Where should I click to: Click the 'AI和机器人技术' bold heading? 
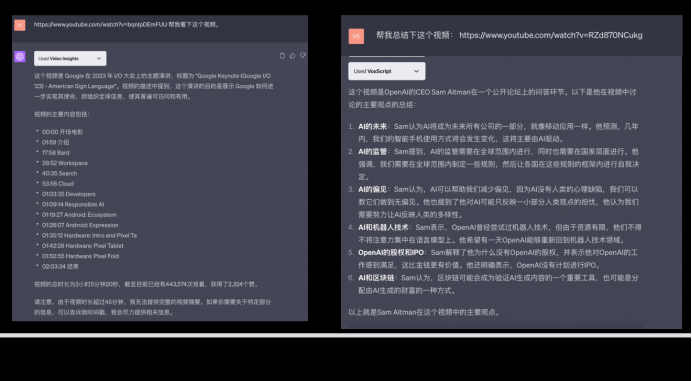384,228
